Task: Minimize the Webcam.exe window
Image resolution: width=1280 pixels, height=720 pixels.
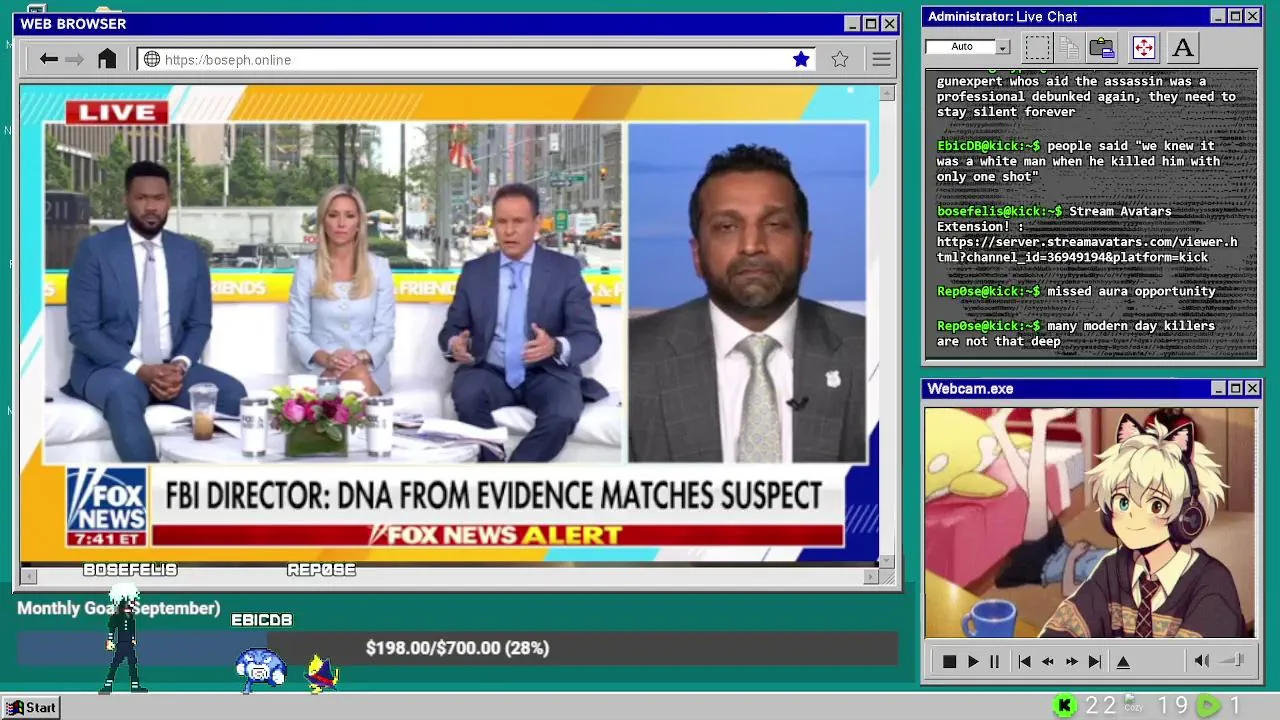Action: [x=1218, y=388]
